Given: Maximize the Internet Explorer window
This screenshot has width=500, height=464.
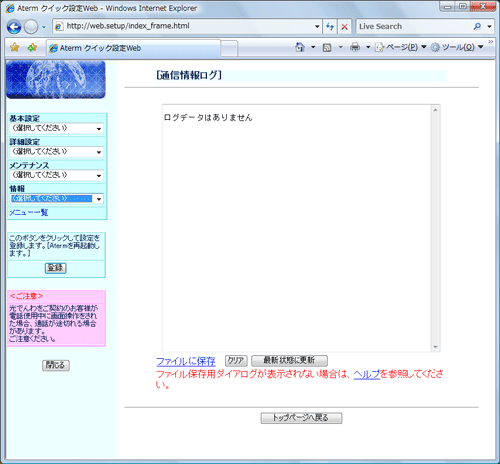Looking at the screenshot, I should [463, 7].
